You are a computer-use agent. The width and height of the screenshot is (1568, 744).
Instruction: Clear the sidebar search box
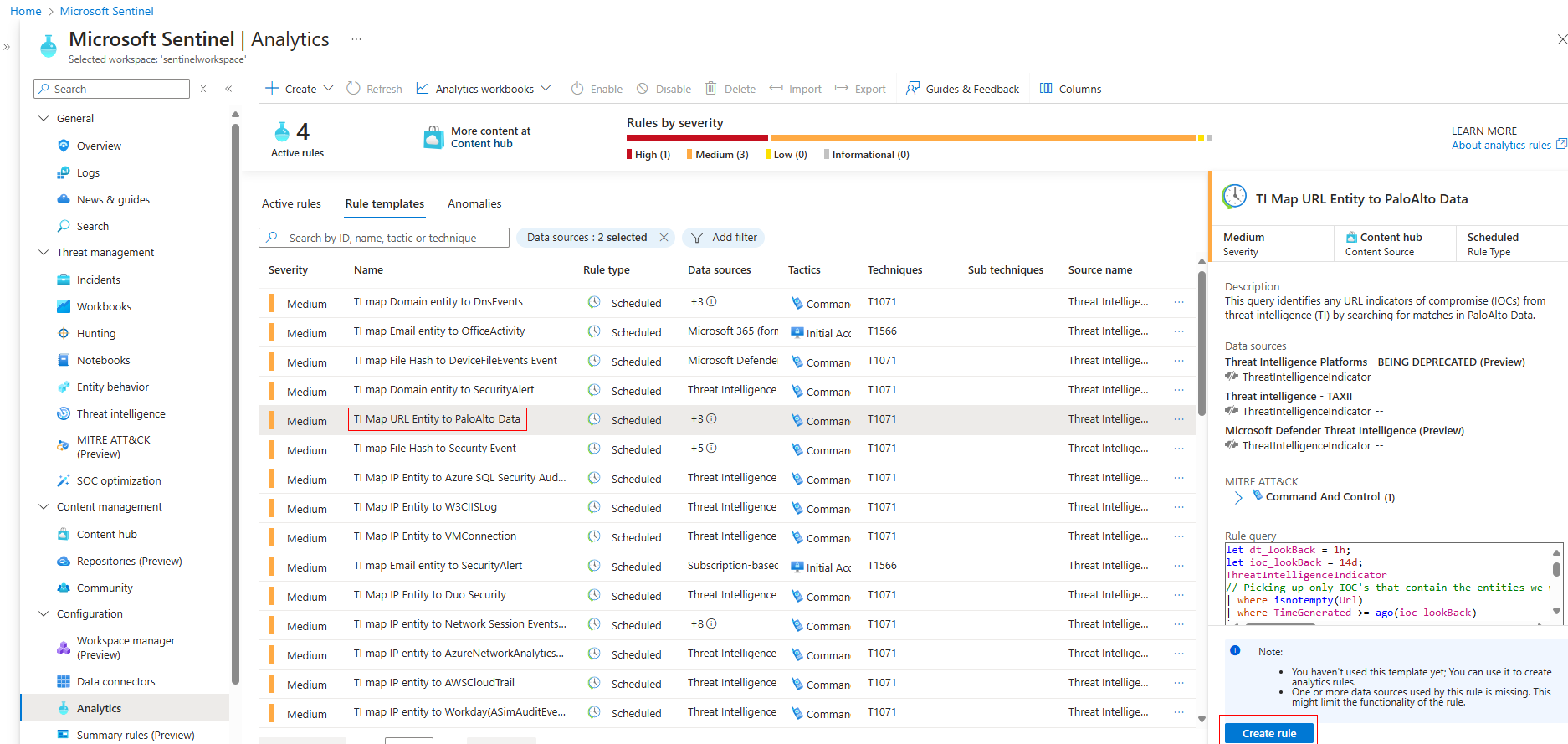[202, 89]
